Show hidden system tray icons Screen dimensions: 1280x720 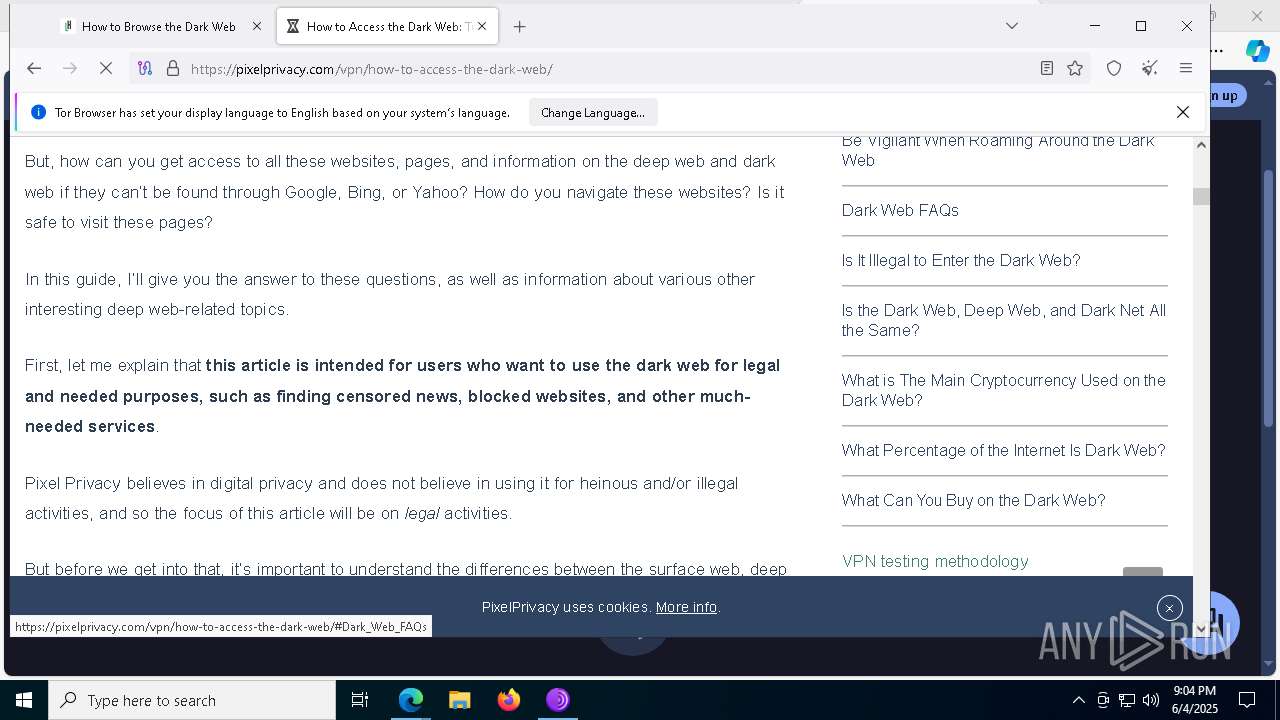coord(1078,700)
